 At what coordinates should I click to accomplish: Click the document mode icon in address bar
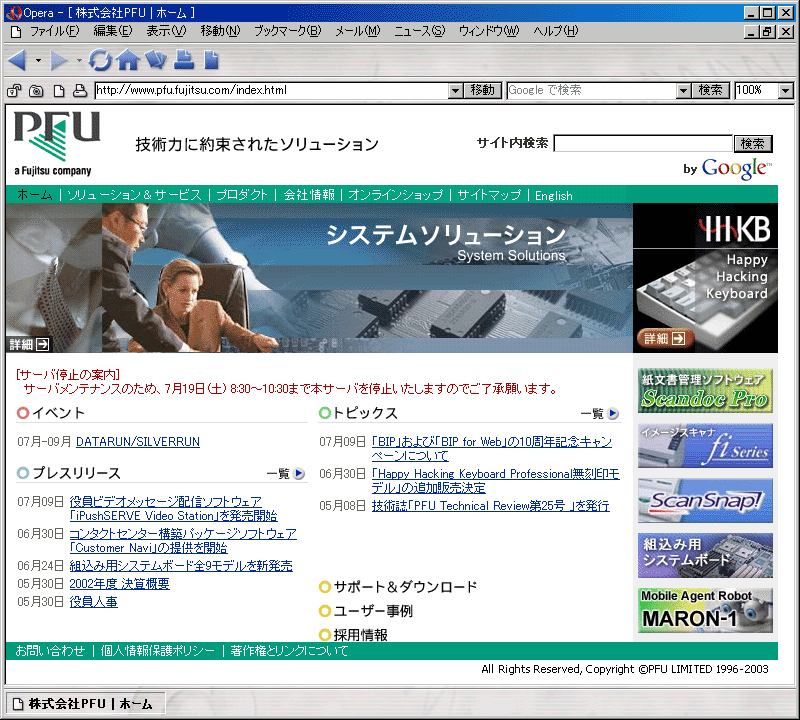pos(59,91)
